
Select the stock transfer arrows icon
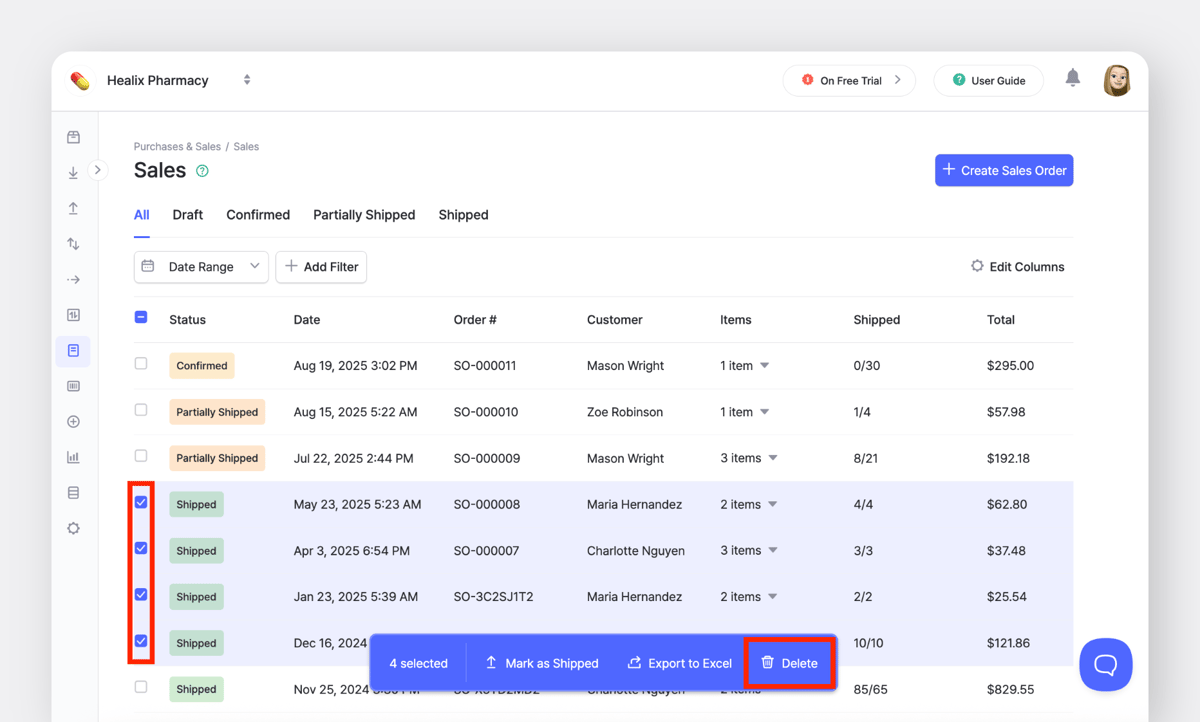click(x=73, y=243)
